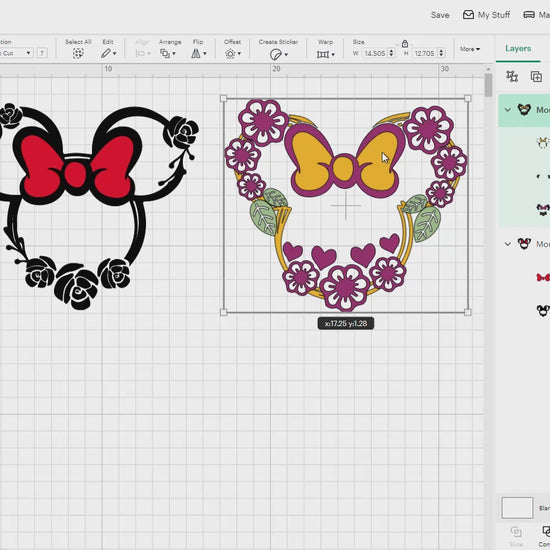The image size is (550, 550).
Task: Expand the Offset dropdown arrow
Action: 240,54
